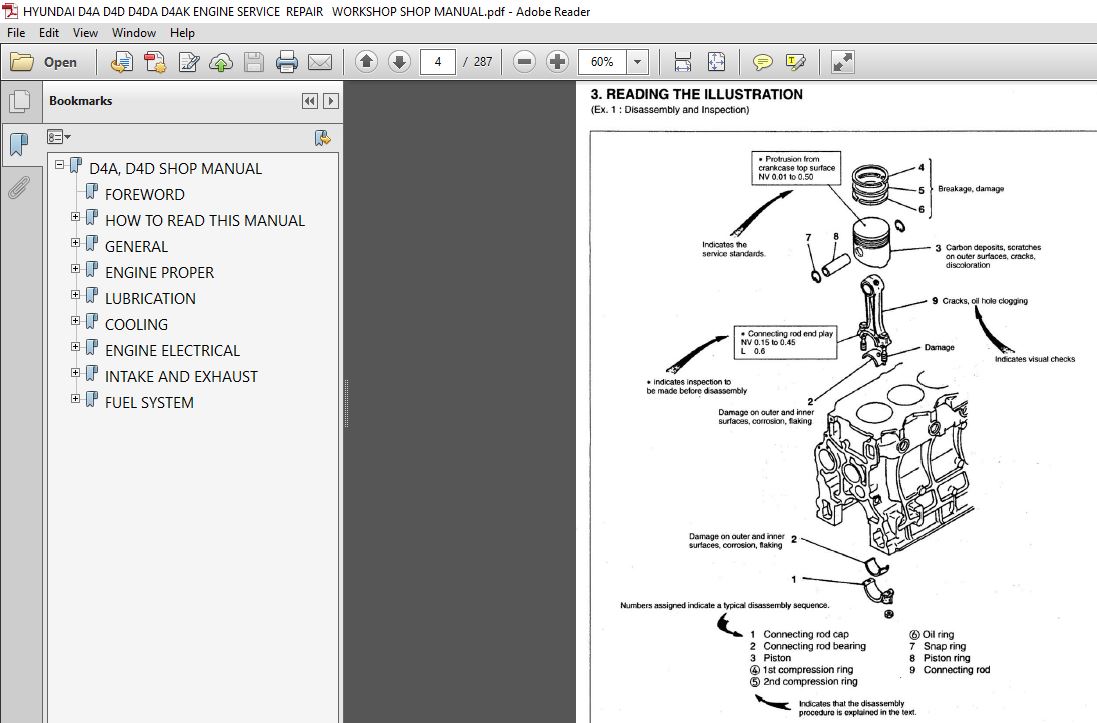
Task: Jump to LUBRICATION bookmark
Action: pos(150,298)
